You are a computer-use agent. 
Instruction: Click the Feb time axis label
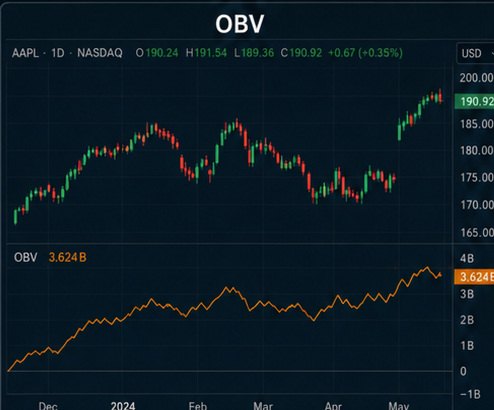point(198,406)
